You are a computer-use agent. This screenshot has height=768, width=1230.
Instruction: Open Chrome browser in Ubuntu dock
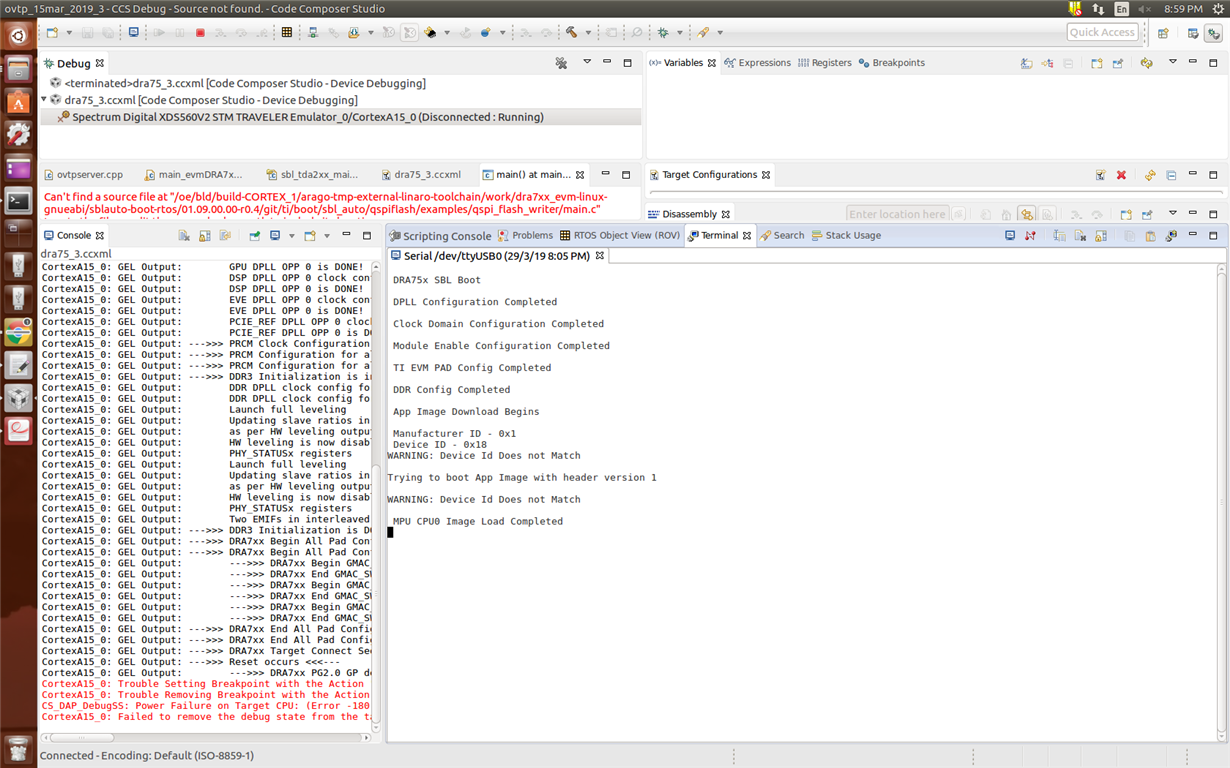coord(18,332)
